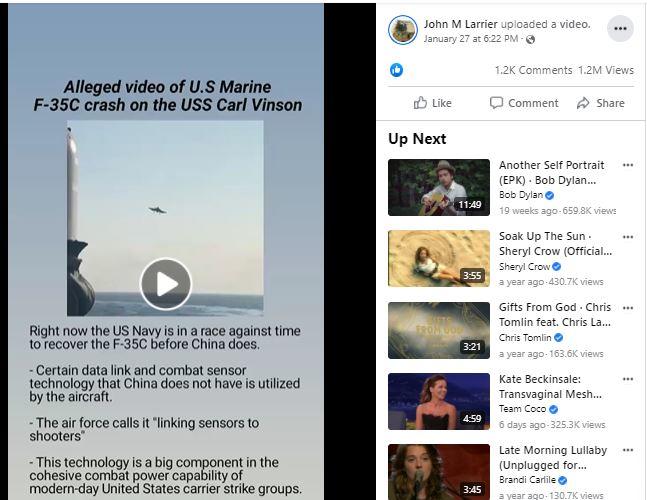Open the Comment box

point(524,103)
